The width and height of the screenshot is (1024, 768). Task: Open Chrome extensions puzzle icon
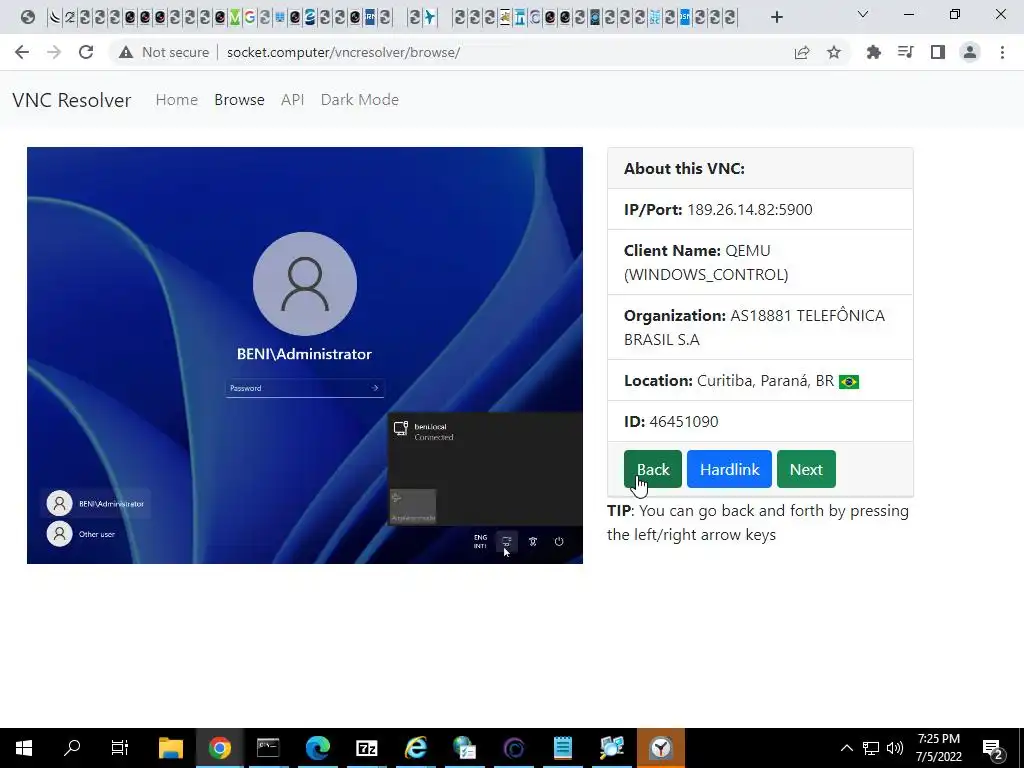point(874,52)
